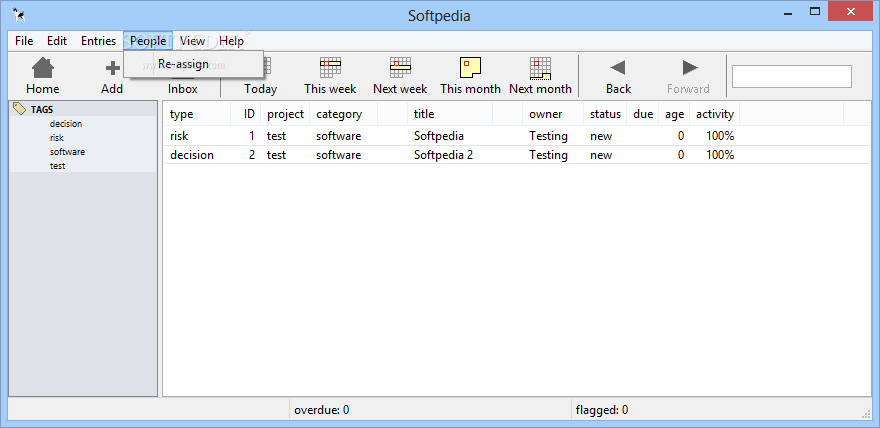Show This month calendar view

tap(470, 76)
